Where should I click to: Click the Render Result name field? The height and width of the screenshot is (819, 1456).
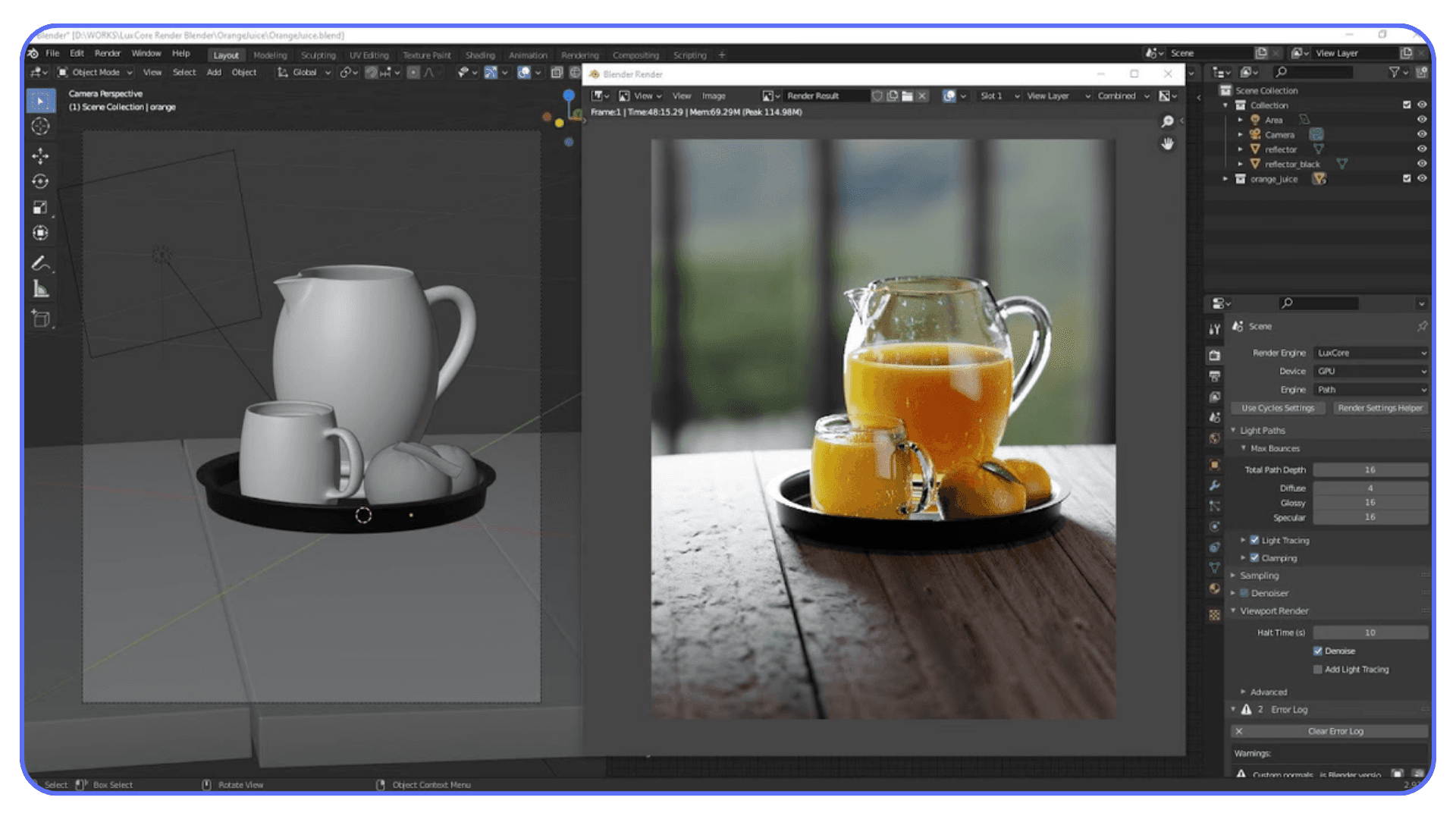pyautogui.click(x=827, y=96)
